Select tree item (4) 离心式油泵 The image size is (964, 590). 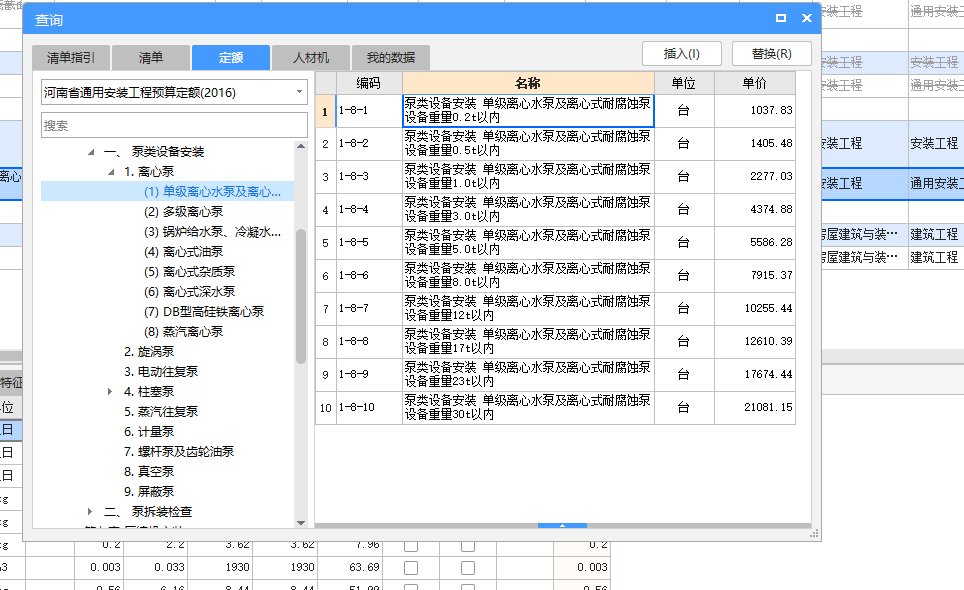(x=183, y=252)
